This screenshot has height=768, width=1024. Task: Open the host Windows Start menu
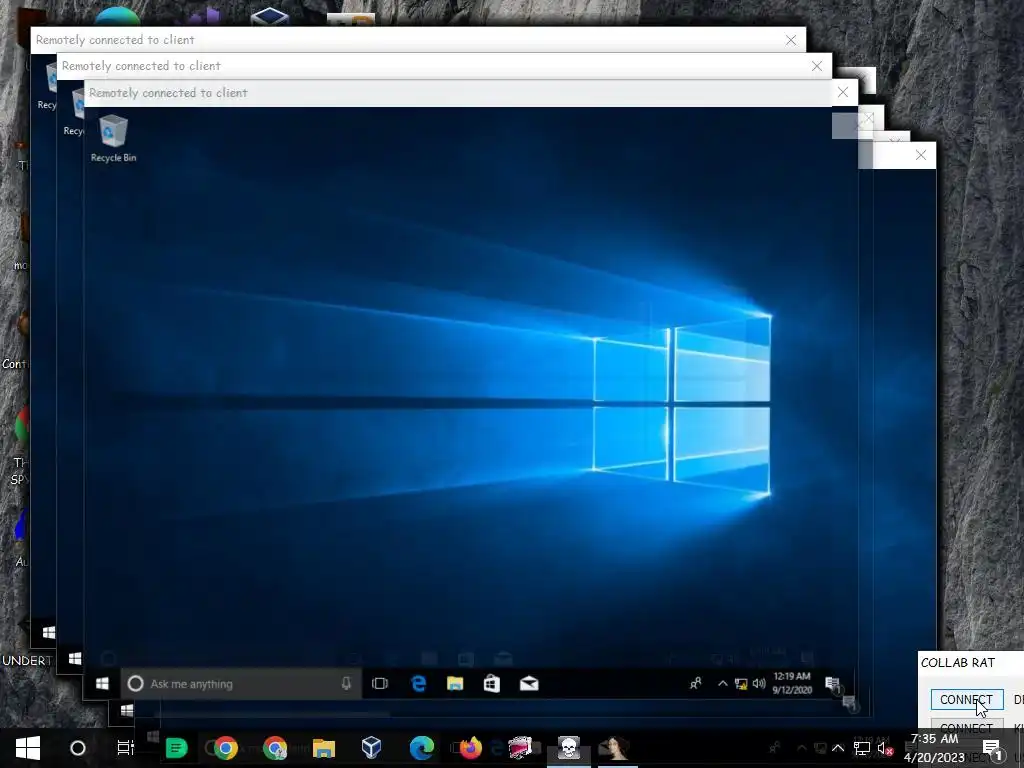tap(27, 748)
